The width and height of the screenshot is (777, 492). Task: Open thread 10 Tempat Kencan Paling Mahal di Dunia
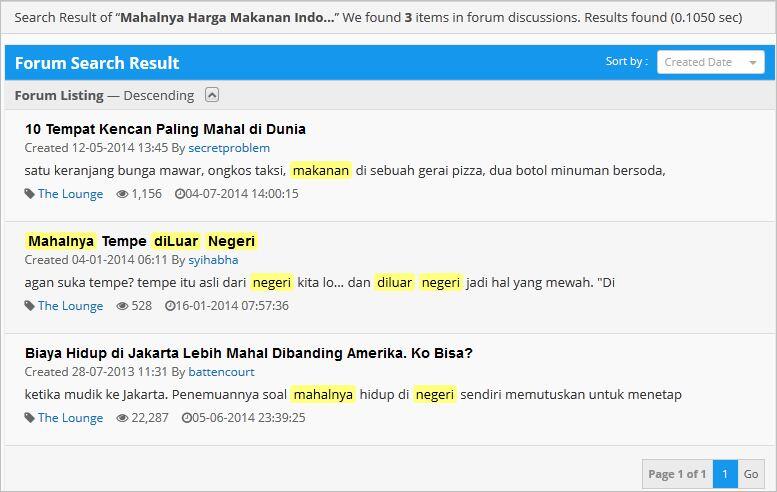(165, 129)
